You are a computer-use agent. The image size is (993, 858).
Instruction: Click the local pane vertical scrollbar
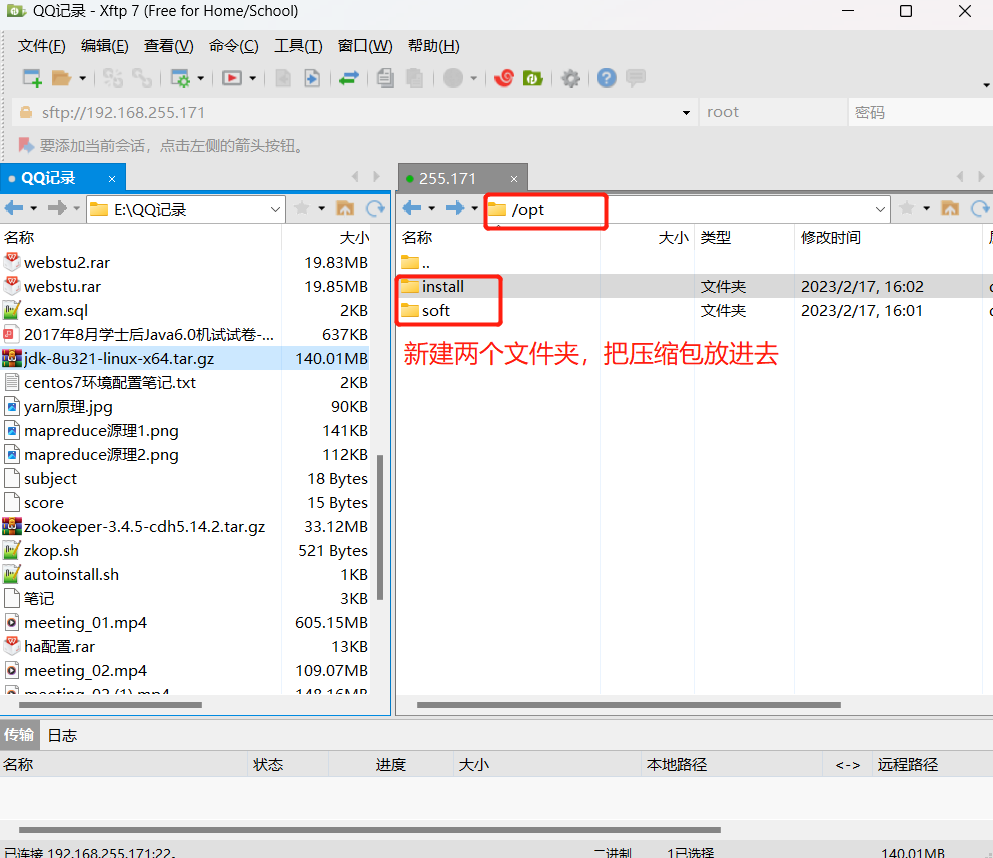pos(380,527)
